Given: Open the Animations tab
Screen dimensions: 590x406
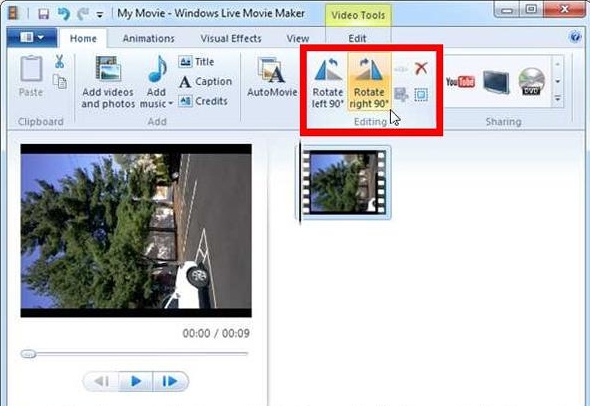Looking at the screenshot, I should click(149, 38).
